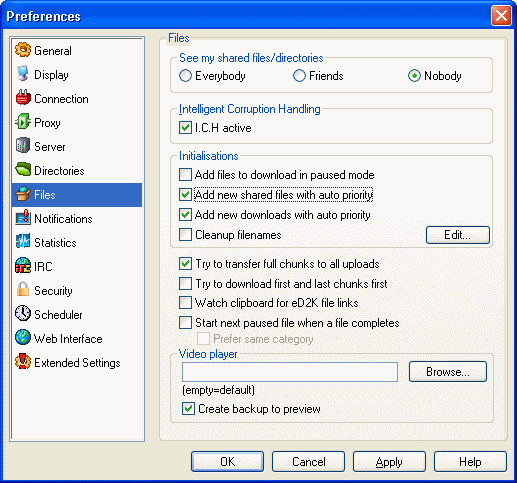
Task: Click the Scheduler clock icon
Action: [23, 314]
